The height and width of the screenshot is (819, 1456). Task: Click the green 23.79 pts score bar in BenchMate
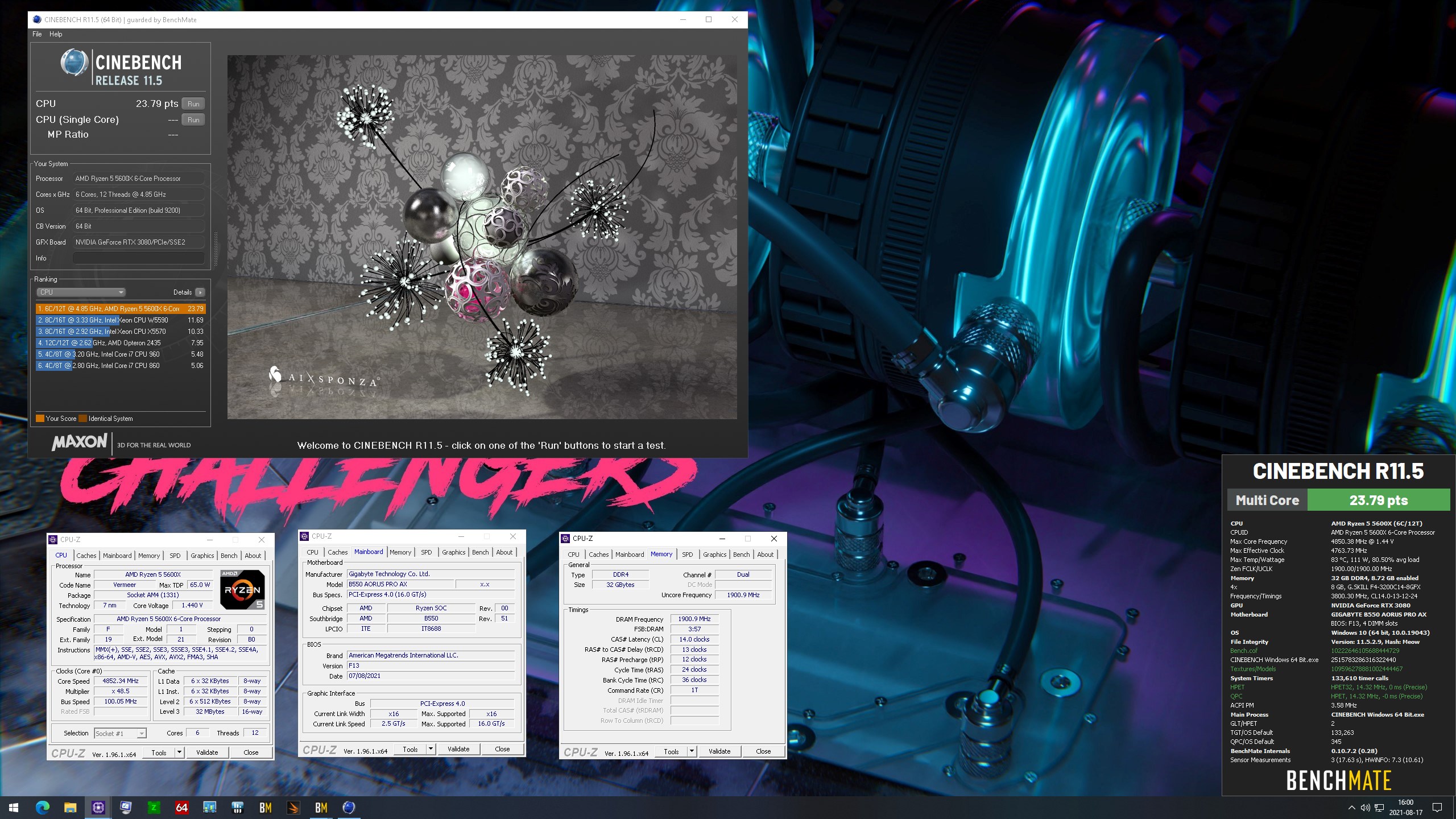pos(1378,500)
